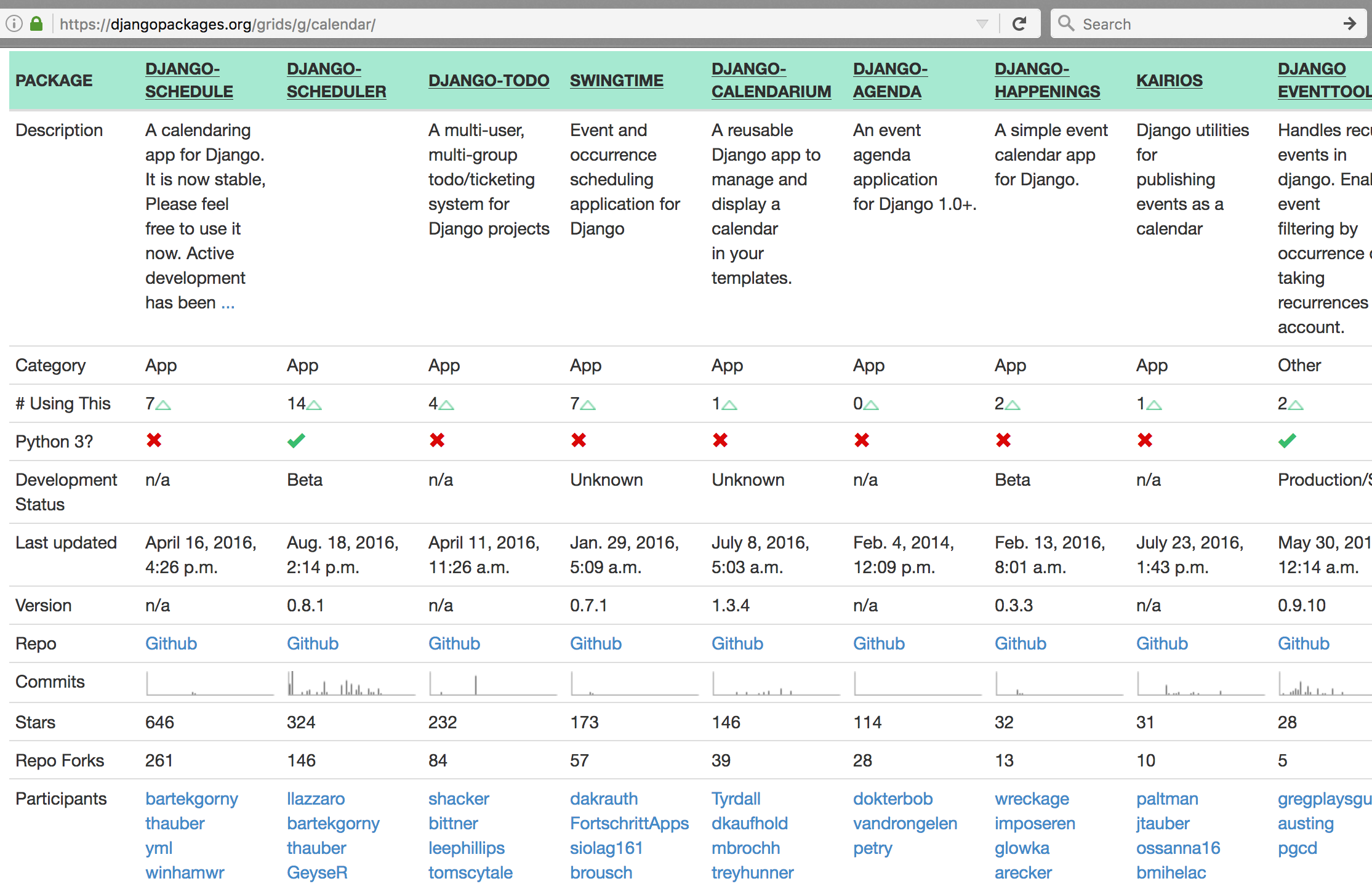This screenshot has height=889, width=1372.
Task: Open the DJANGO-SCHEDULER package link
Action: click(336, 80)
